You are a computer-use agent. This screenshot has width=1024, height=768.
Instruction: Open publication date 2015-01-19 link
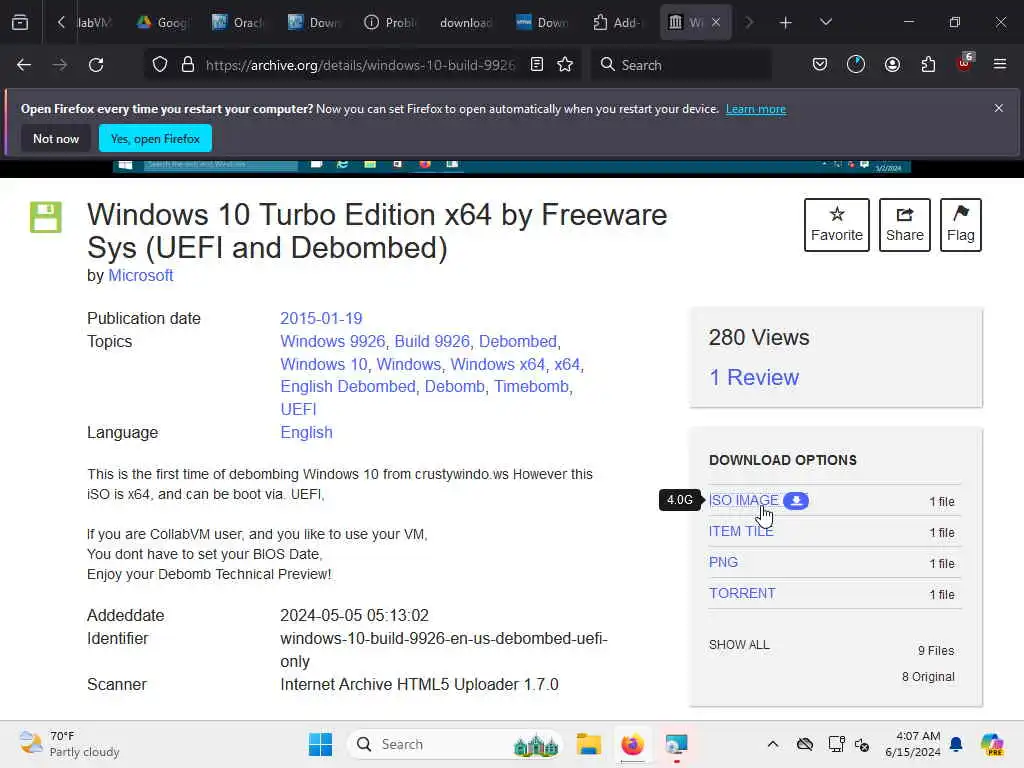pos(321,319)
